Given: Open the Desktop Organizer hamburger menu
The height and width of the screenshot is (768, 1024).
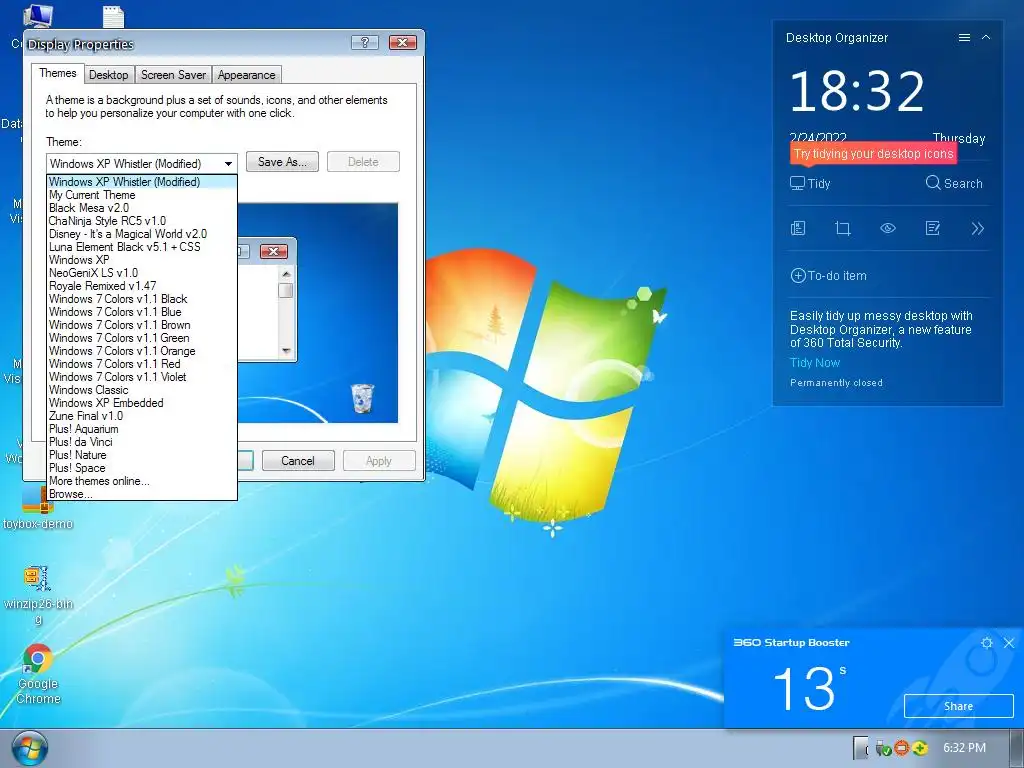Looking at the screenshot, I should point(964,38).
